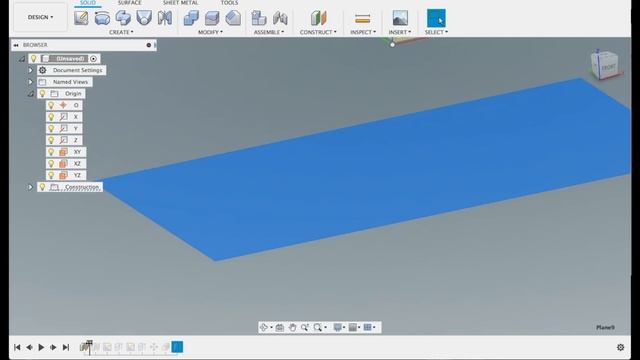Switch to the SOLID tab
Viewport: 640px width, 360px height.
88,3
